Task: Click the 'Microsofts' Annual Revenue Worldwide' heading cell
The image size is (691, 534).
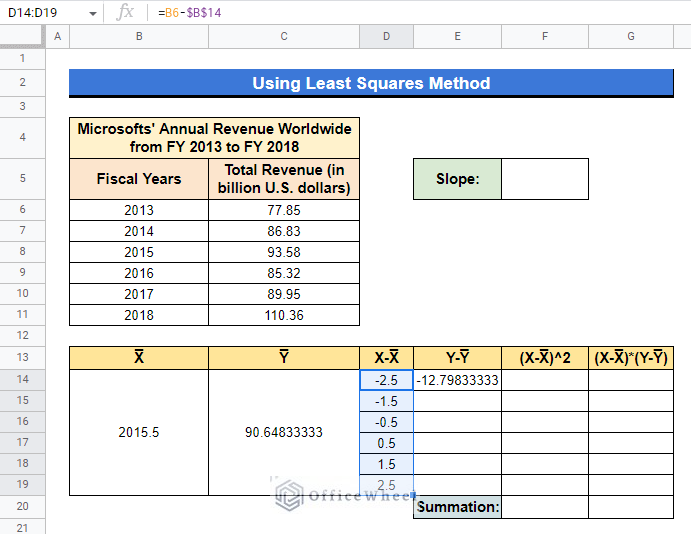Action: [214, 138]
